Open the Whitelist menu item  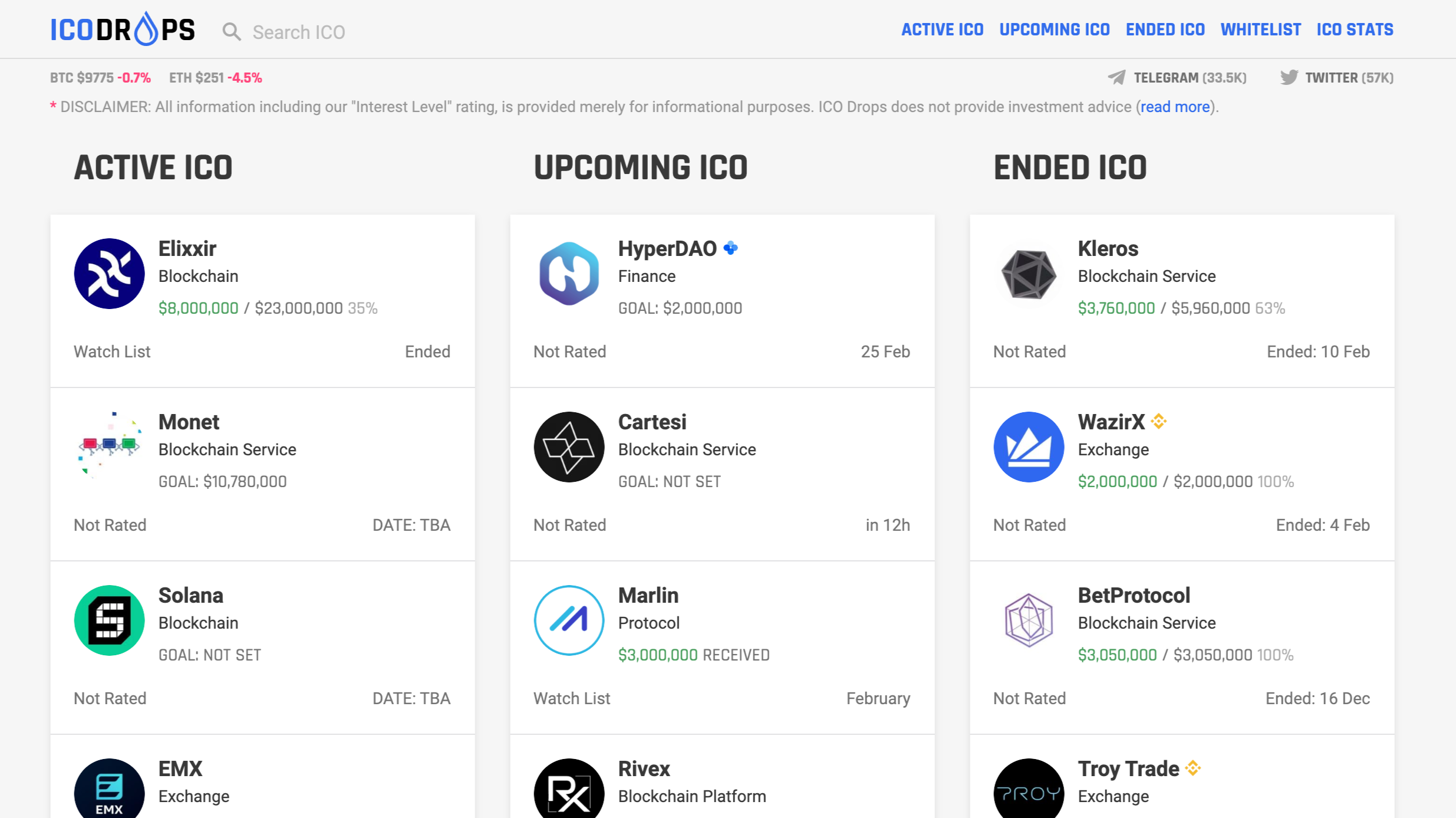pos(1261,29)
